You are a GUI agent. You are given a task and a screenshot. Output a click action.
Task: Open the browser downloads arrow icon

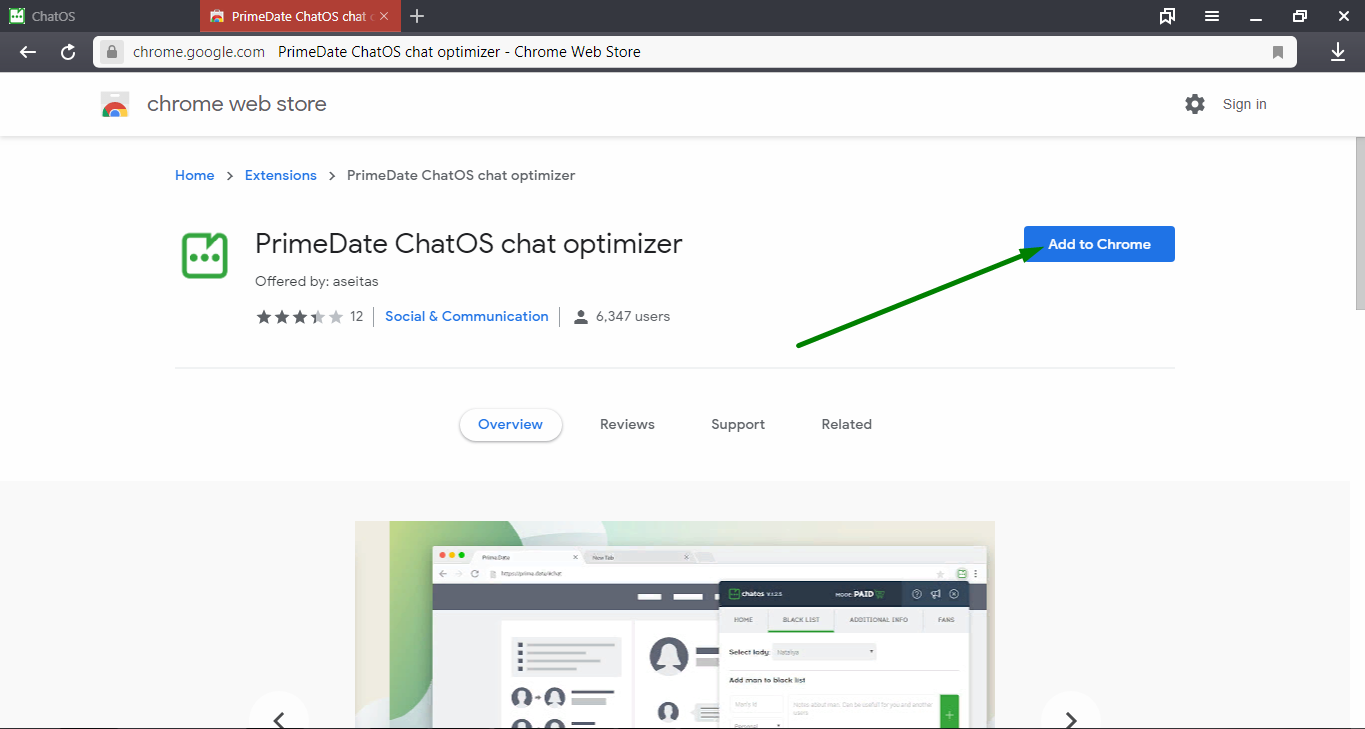1338,52
